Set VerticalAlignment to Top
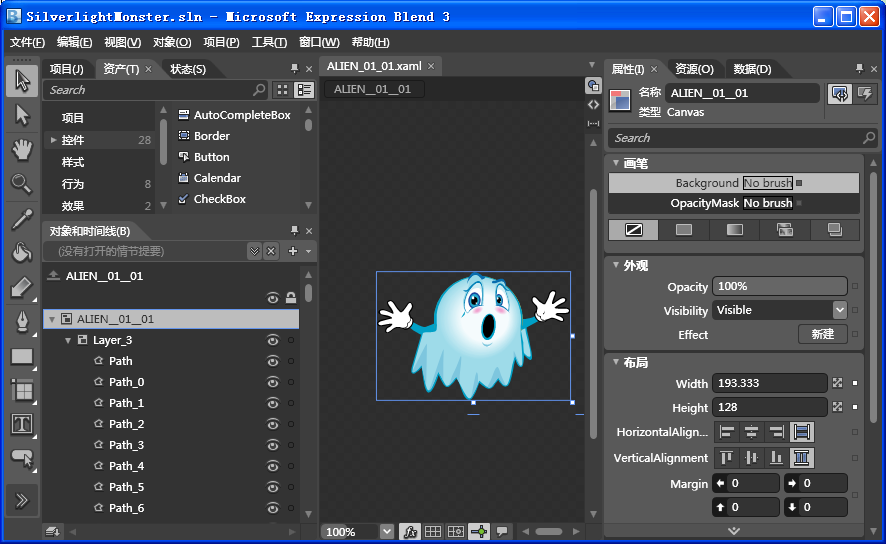 tap(727, 458)
